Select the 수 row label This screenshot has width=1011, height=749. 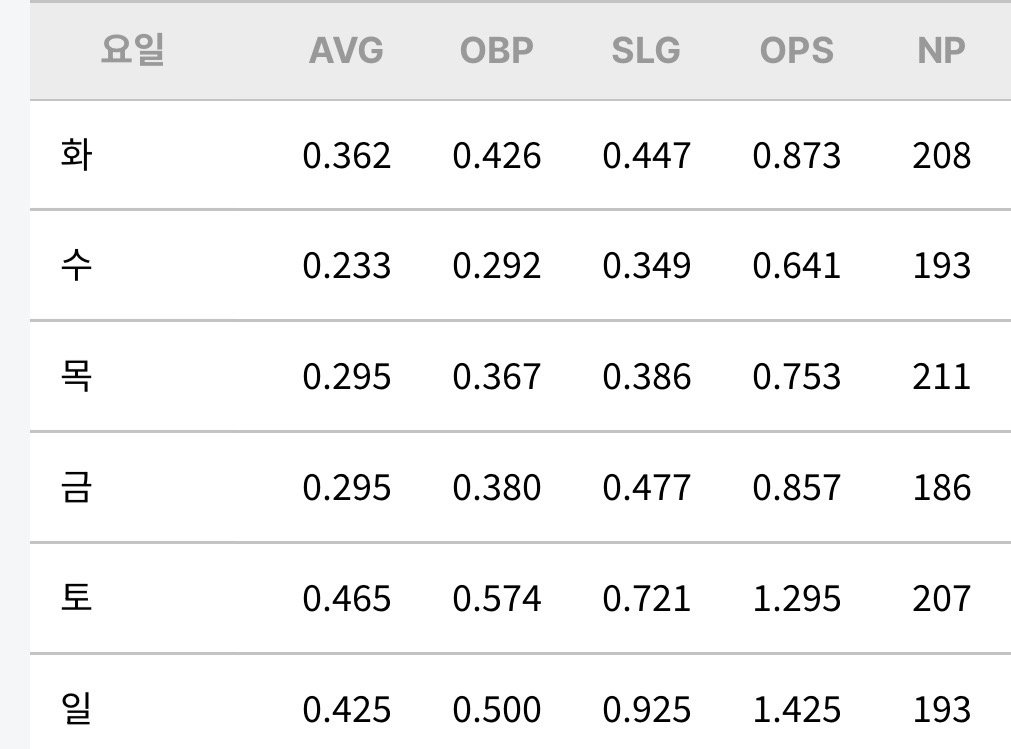point(76,266)
